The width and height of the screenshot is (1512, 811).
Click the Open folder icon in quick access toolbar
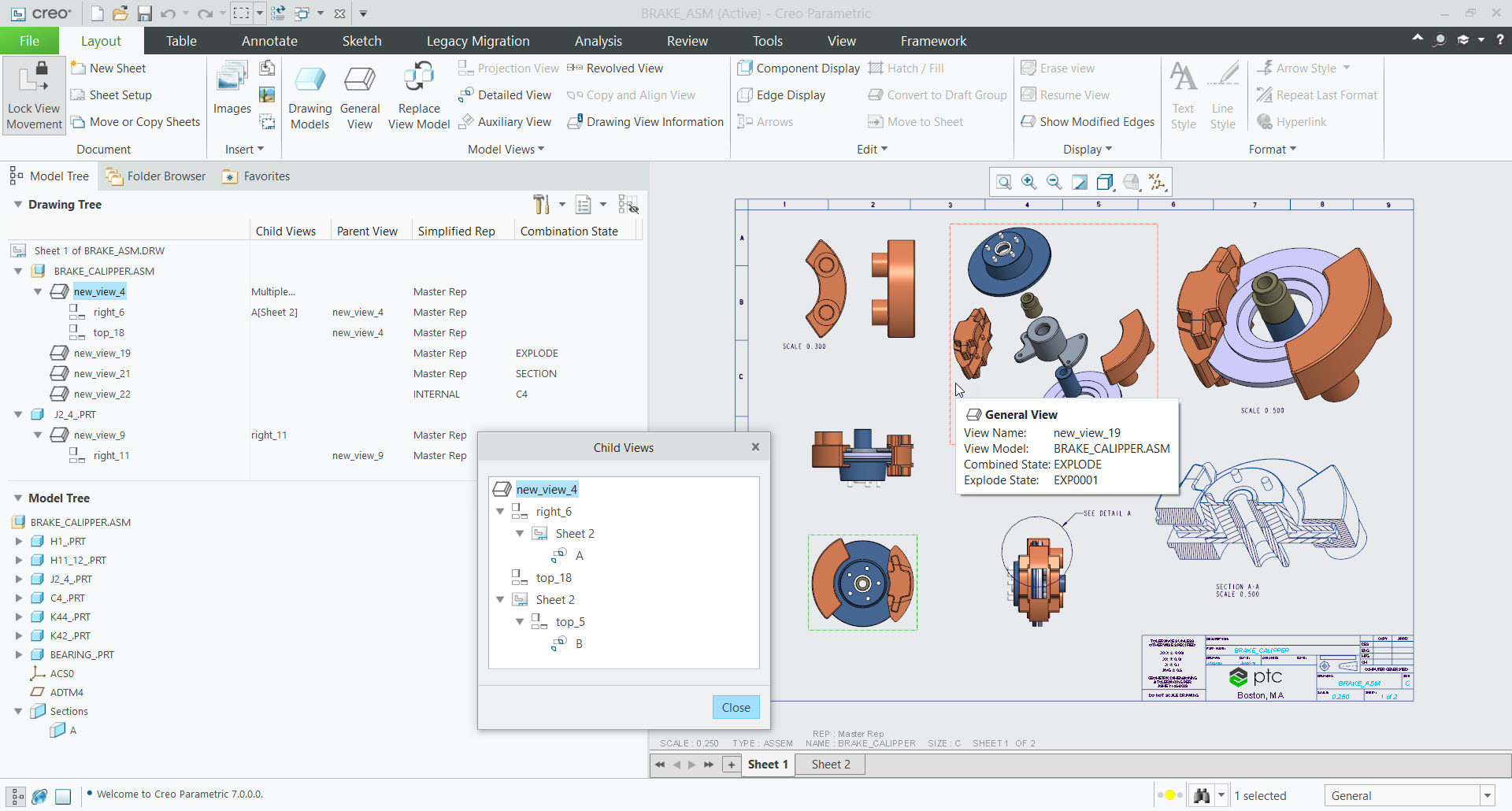pyautogui.click(x=120, y=13)
